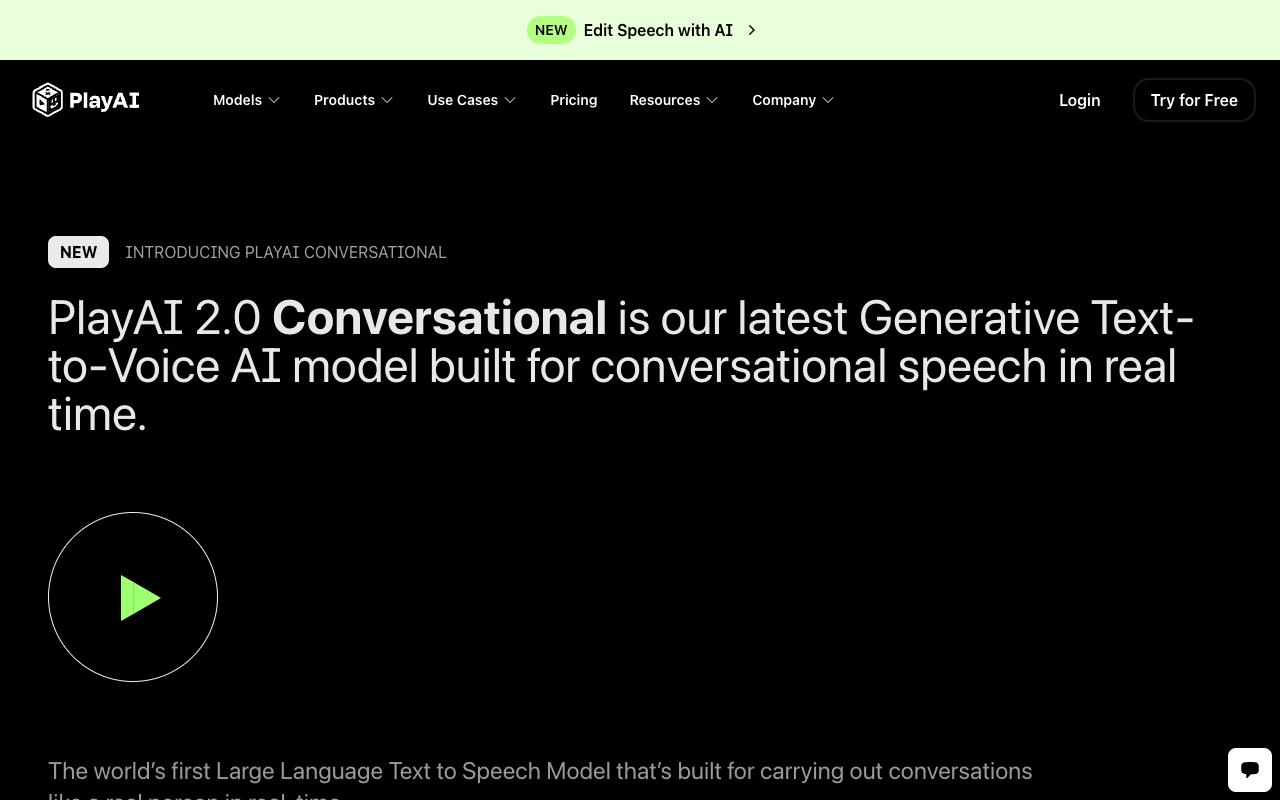Expand the Resources dropdown menu

pos(674,100)
